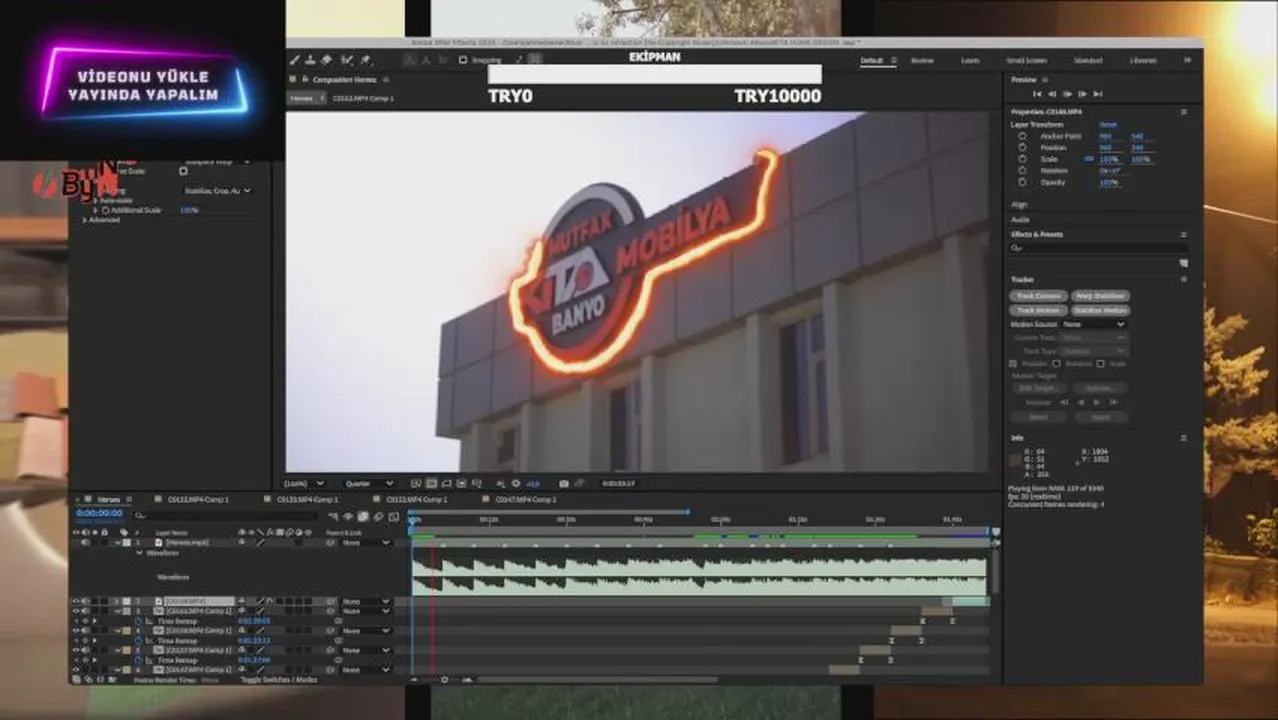The height and width of the screenshot is (720, 1278).
Task: Step back one frame in Preview panel
Action: 1052,94
